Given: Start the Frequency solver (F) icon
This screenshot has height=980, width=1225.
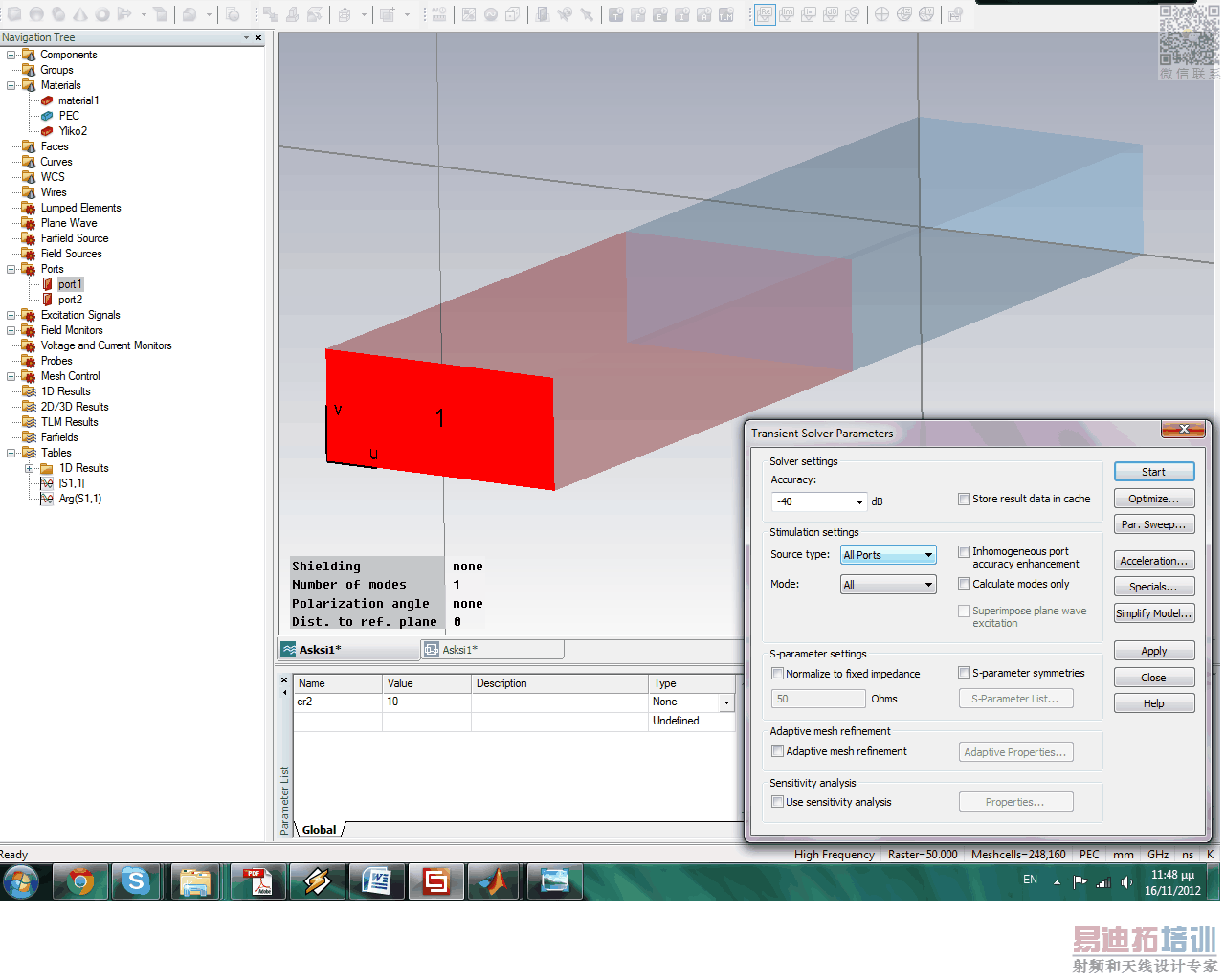Looking at the screenshot, I should [x=637, y=14].
